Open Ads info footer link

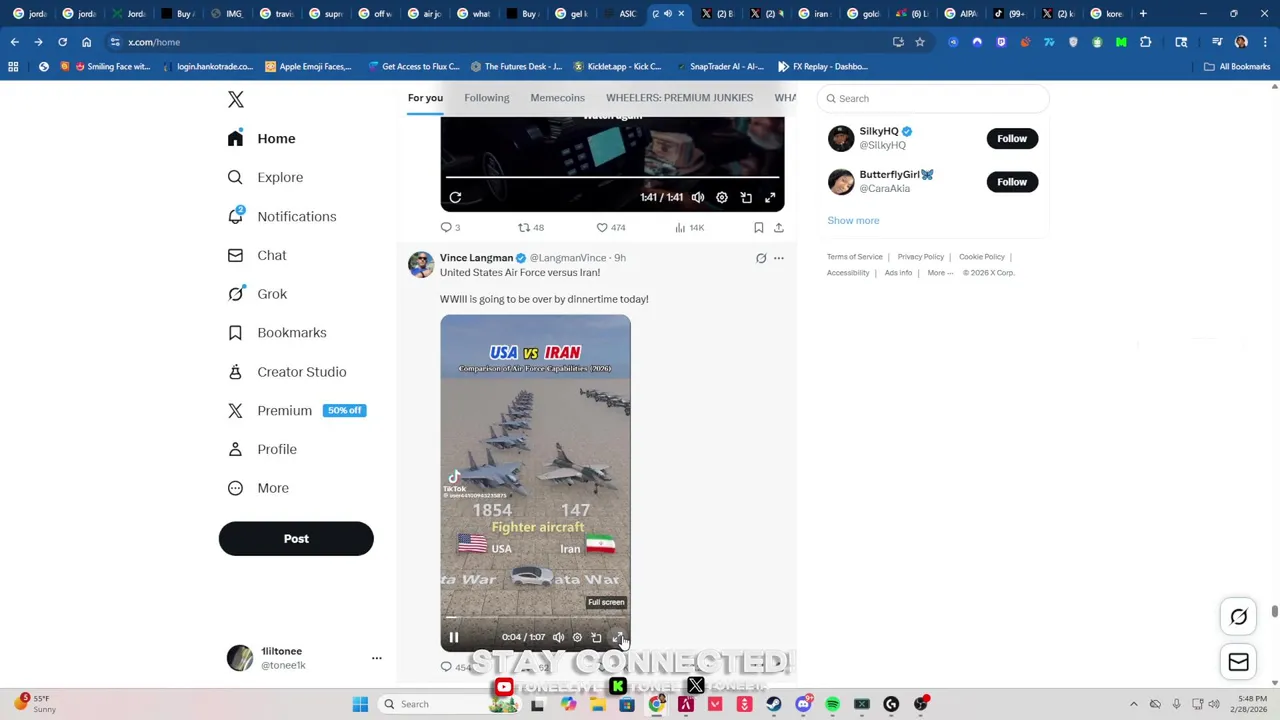tap(898, 273)
